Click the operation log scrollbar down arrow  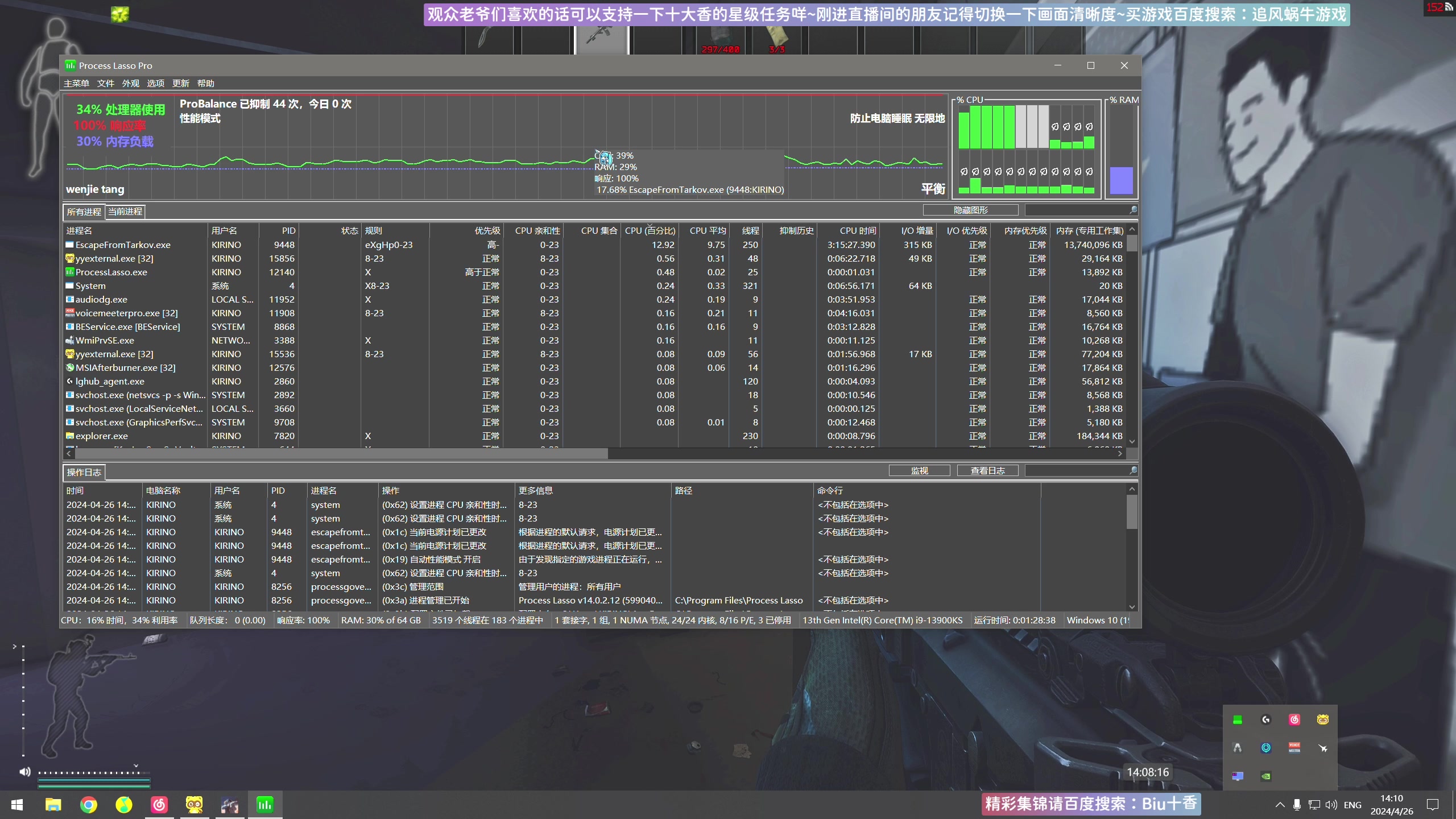pyautogui.click(x=1132, y=607)
